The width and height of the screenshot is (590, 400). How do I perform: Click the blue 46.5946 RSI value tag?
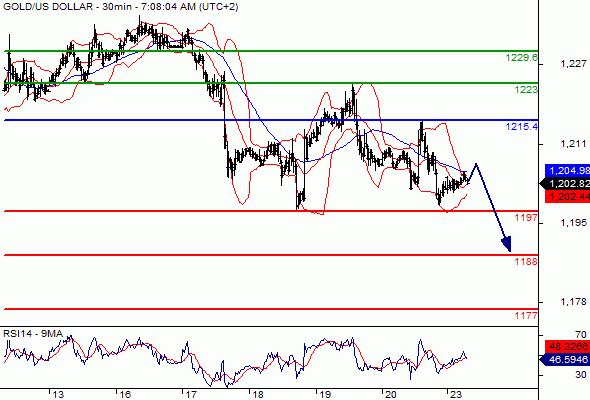[x=566, y=359]
